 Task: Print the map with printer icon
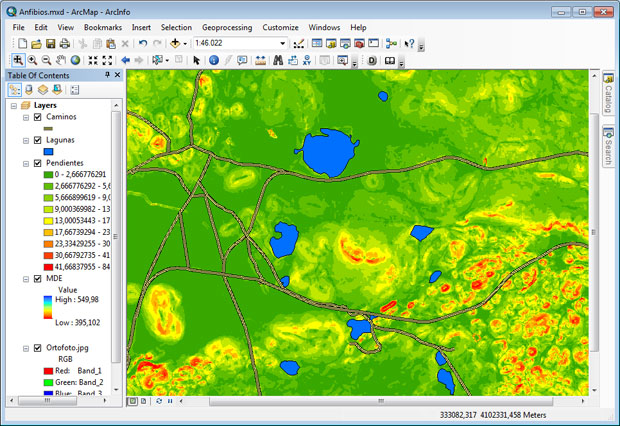point(64,44)
